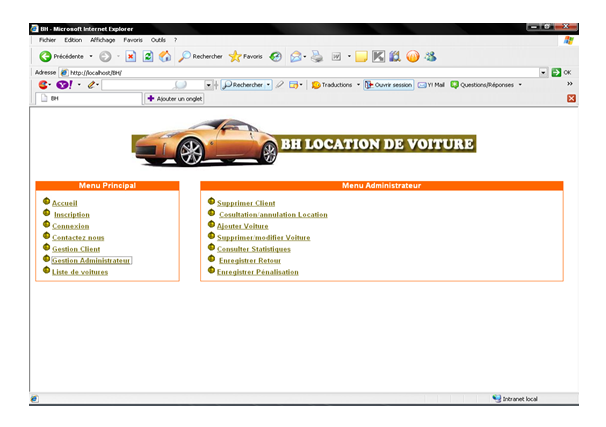Screen dimensions: 606x427
Task: Go back with the Précédente arrow
Action: 61,56
